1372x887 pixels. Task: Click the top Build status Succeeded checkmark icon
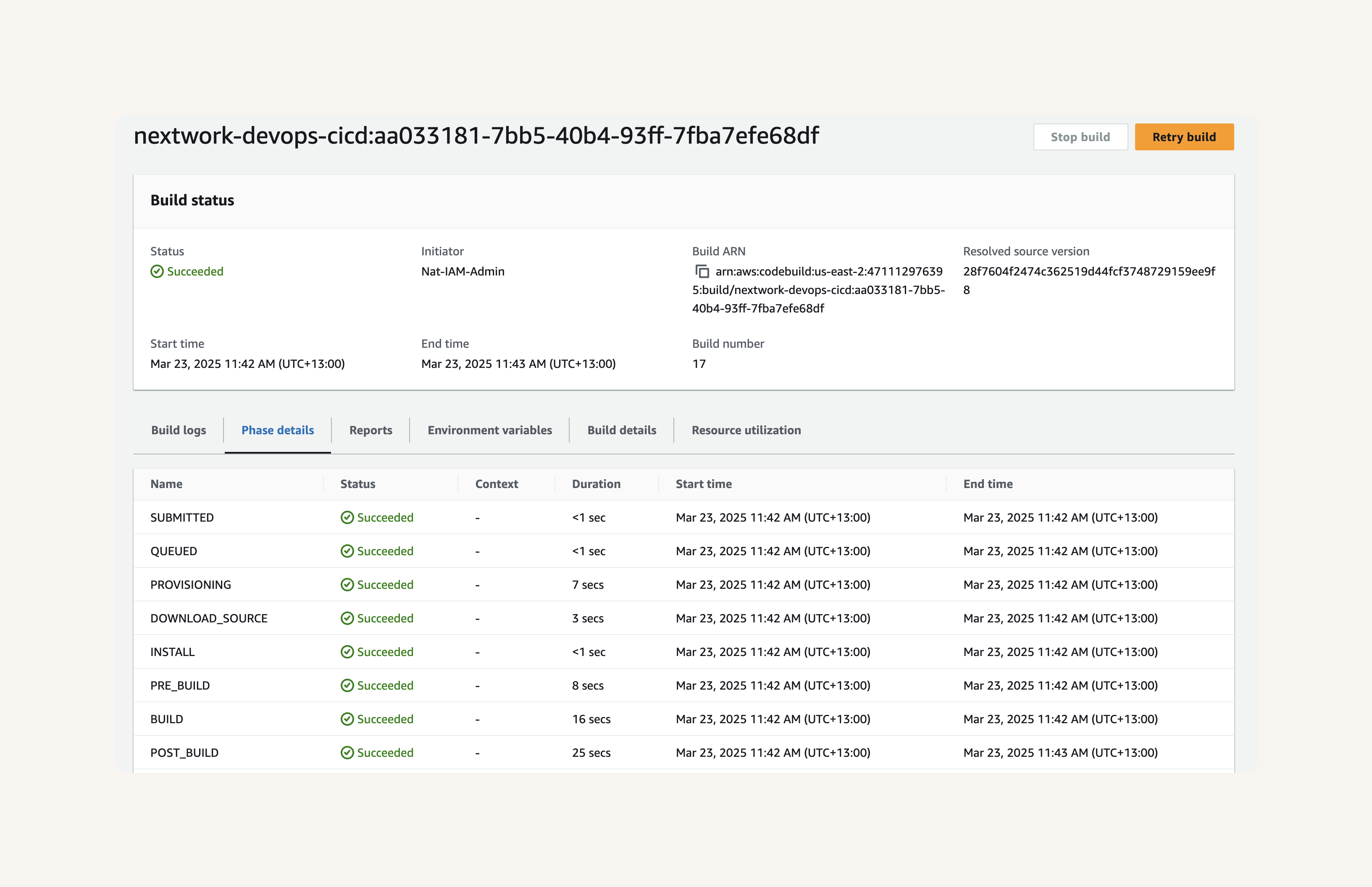[157, 271]
